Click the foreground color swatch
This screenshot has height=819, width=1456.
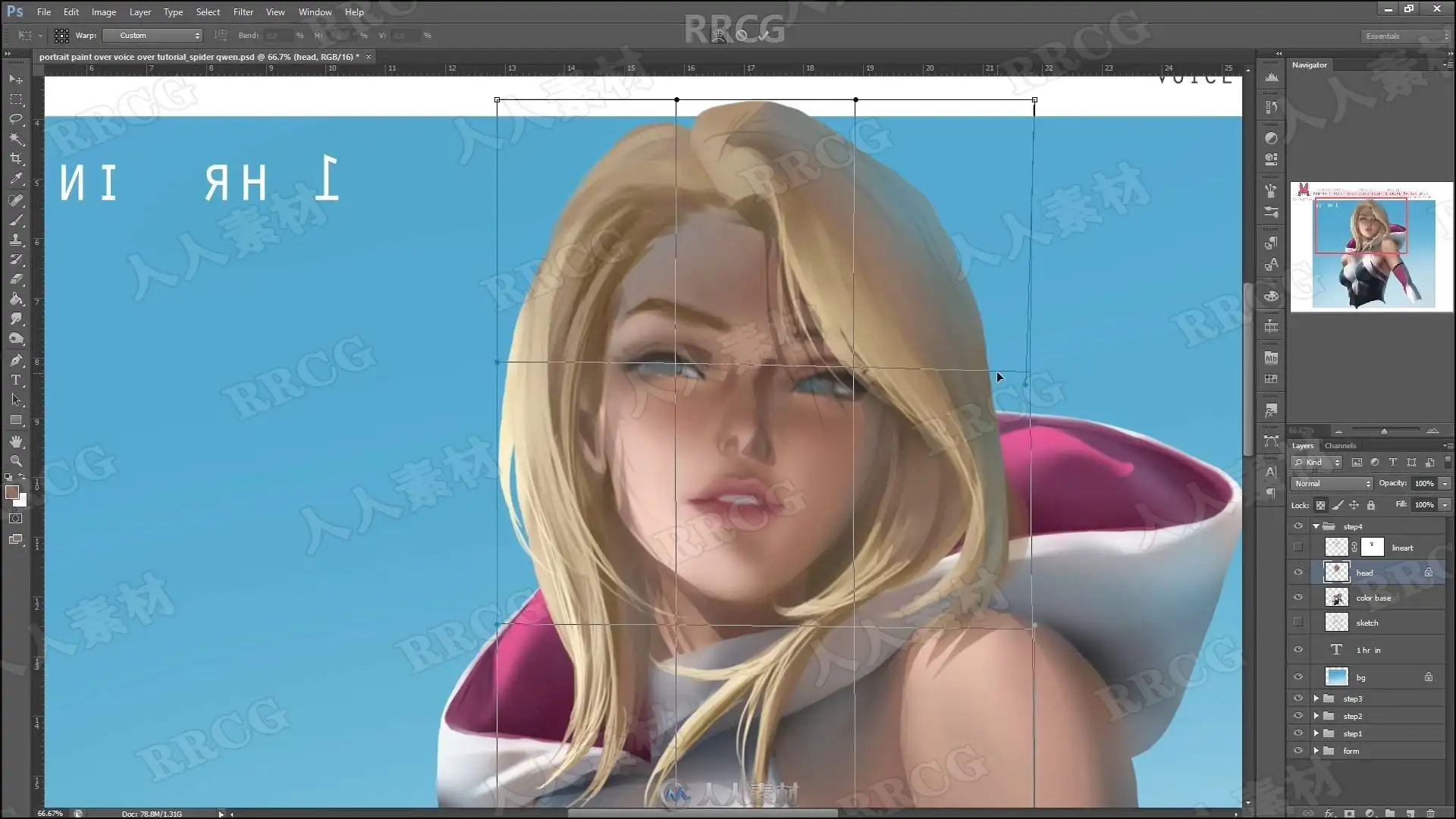tap(11, 493)
